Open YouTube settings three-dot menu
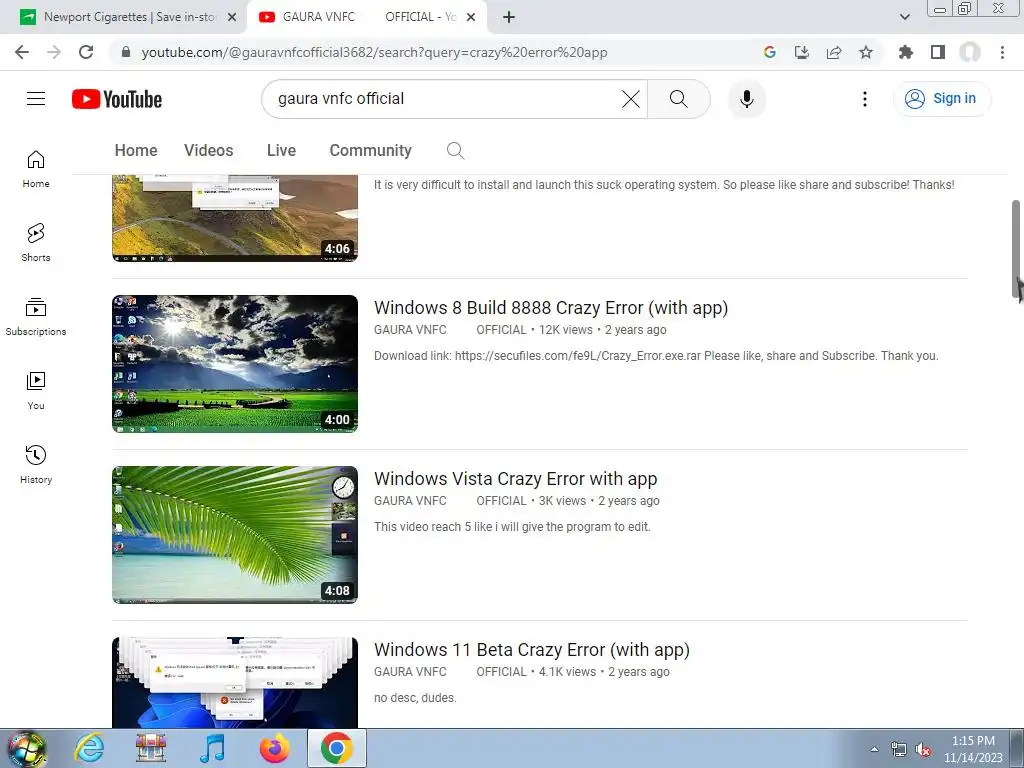Screen dimensions: 1024x768 [865, 99]
